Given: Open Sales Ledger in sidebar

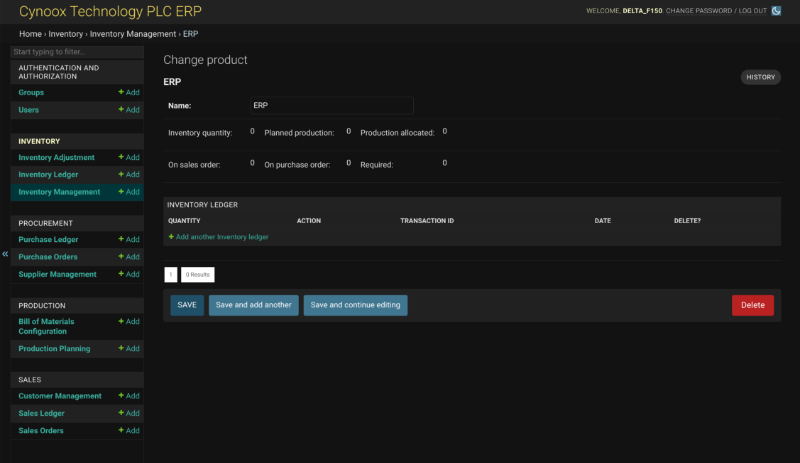Looking at the screenshot, I should (41, 413).
